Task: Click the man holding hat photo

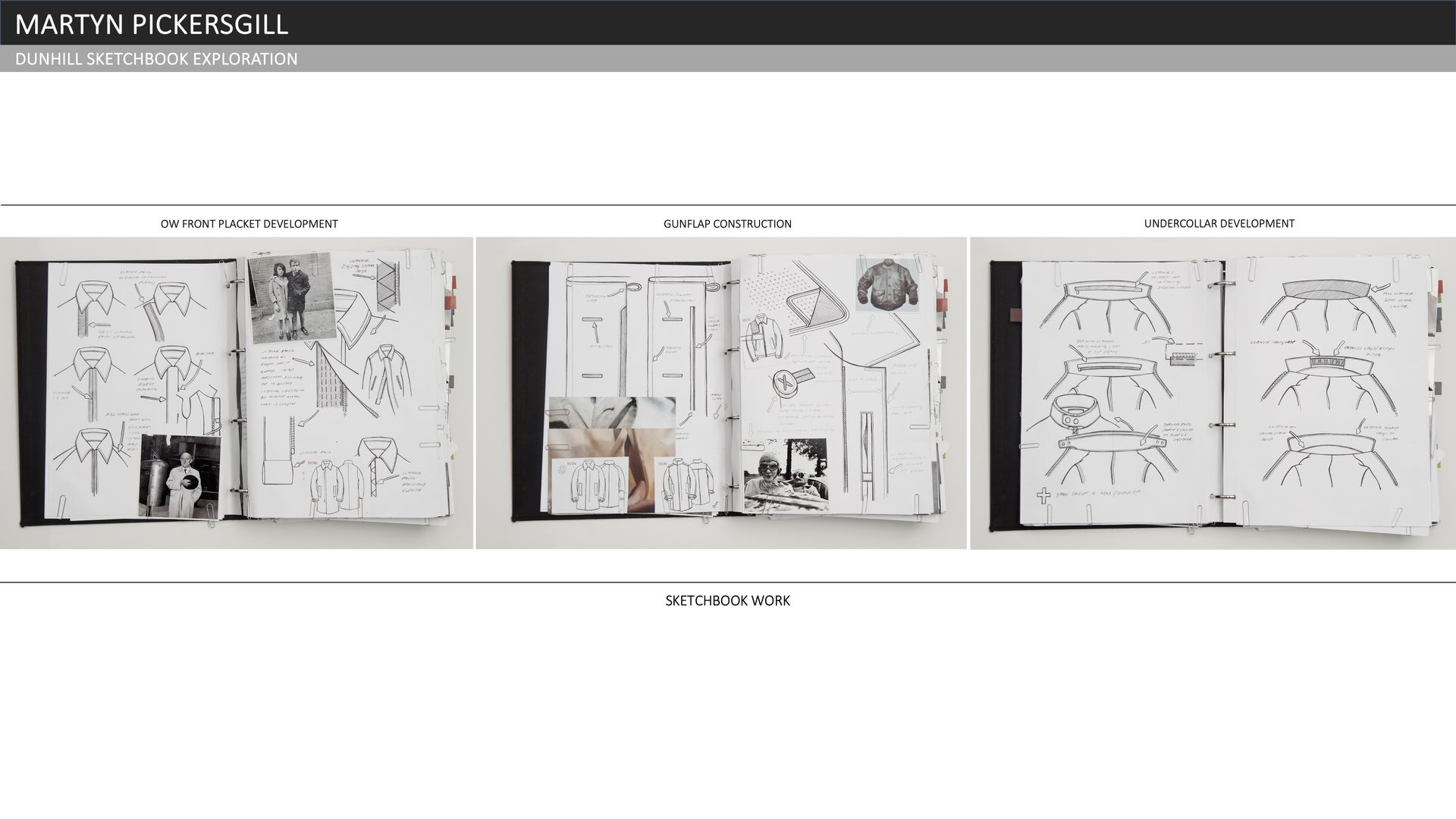Action: [x=180, y=476]
